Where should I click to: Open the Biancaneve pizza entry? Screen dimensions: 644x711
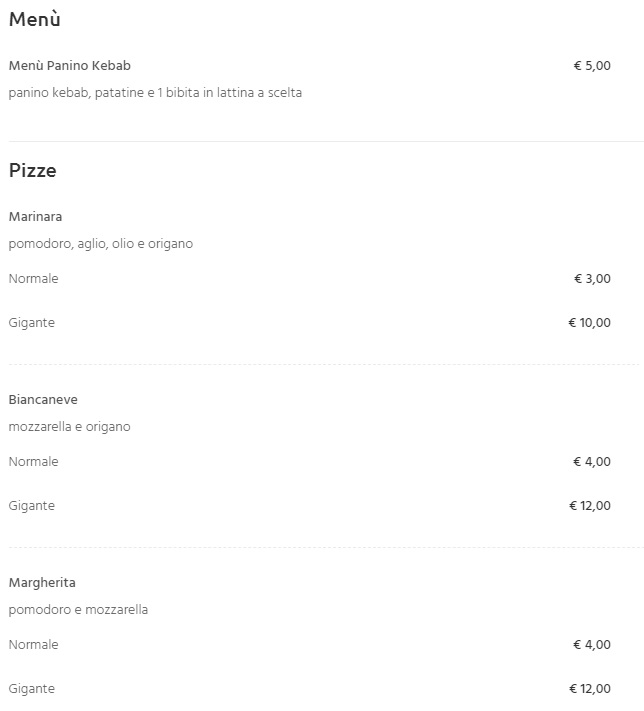[x=43, y=400]
